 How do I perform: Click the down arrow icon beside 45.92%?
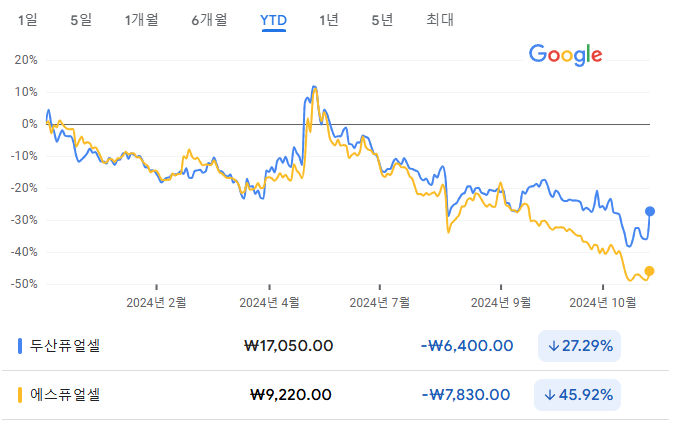coord(550,395)
